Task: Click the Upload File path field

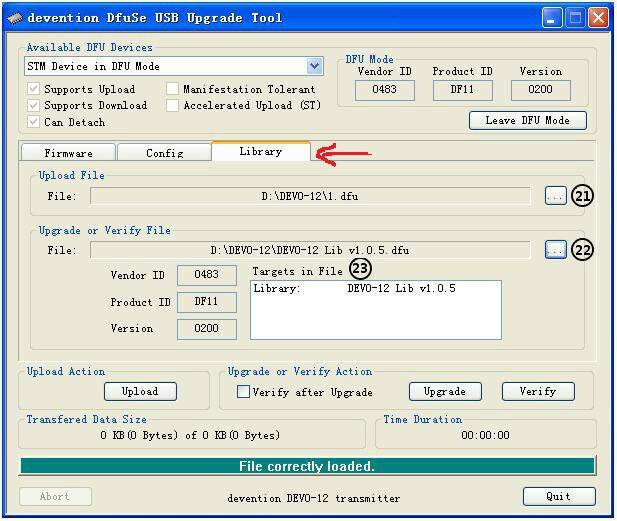Action: click(310, 196)
